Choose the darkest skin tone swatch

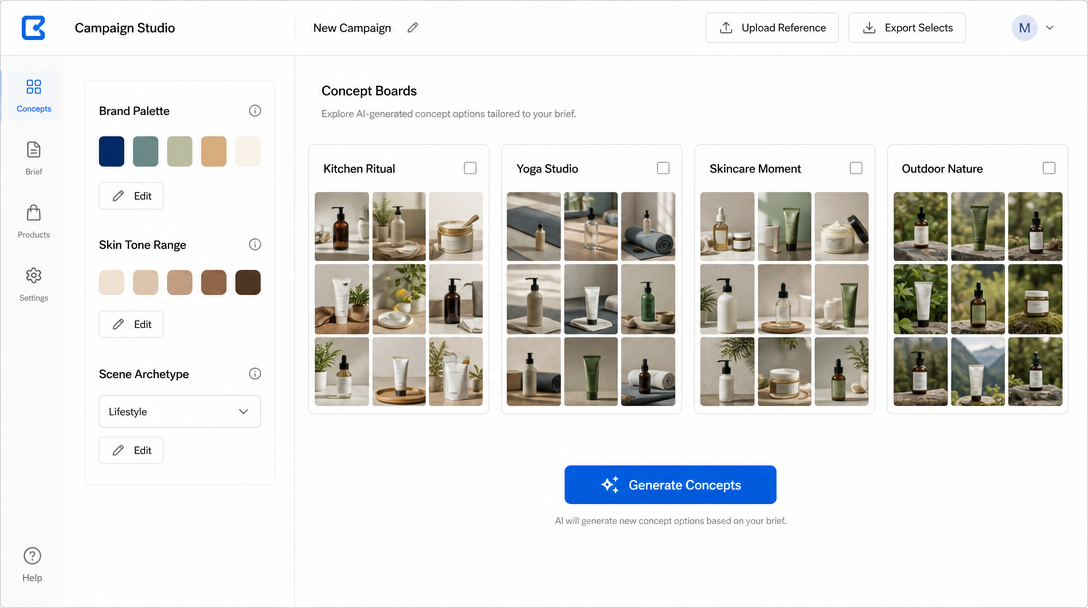[x=248, y=282]
